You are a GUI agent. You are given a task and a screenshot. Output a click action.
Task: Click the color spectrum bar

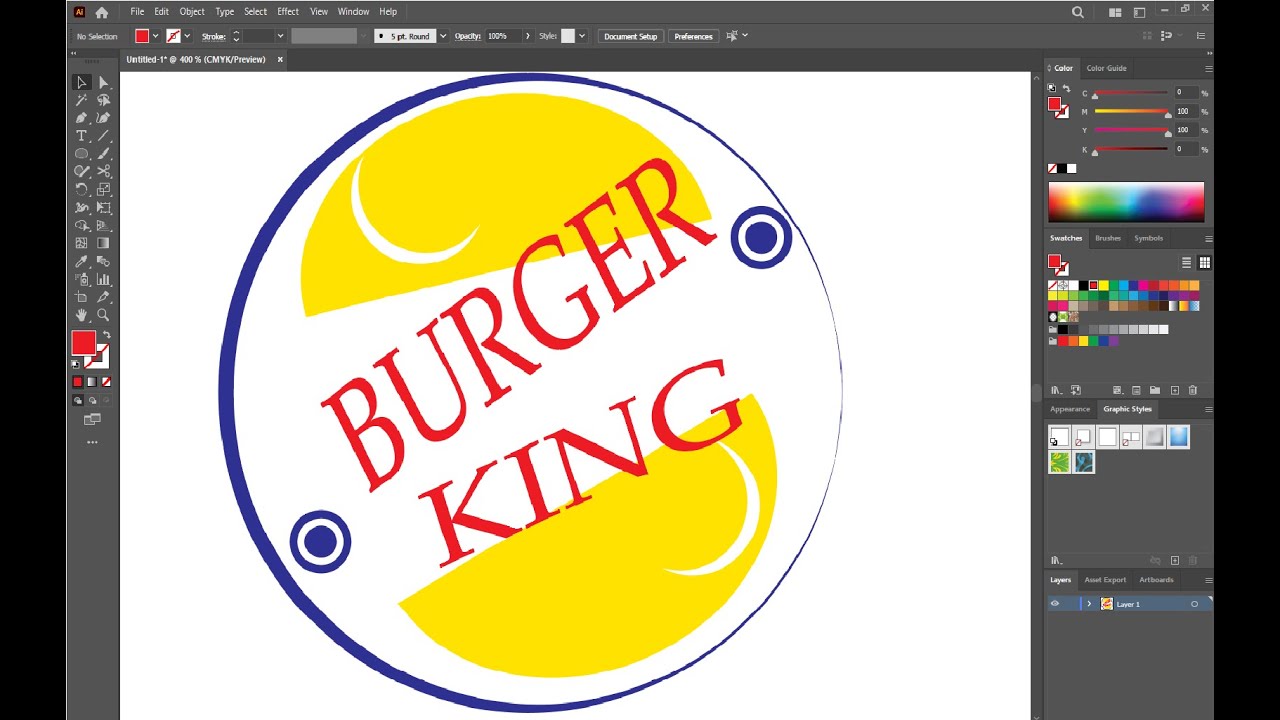pos(1126,202)
